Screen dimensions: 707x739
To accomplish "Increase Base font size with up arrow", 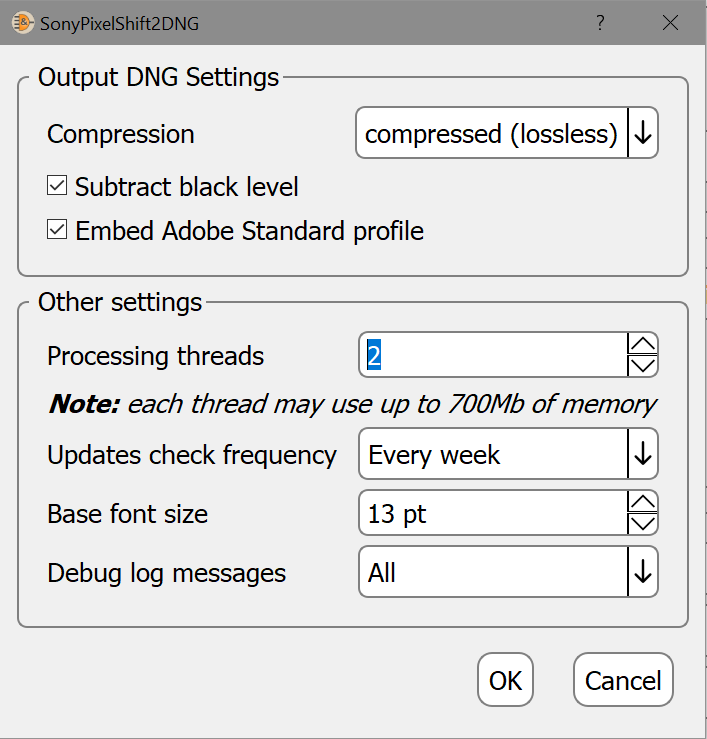I will pyautogui.click(x=643, y=503).
